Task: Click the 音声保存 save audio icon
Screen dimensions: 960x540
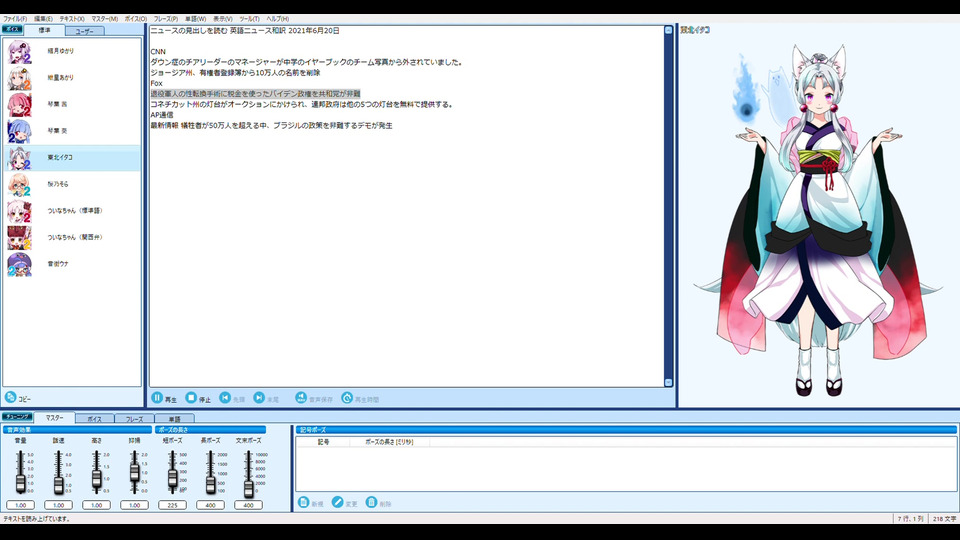Action: pyautogui.click(x=301, y=398)
